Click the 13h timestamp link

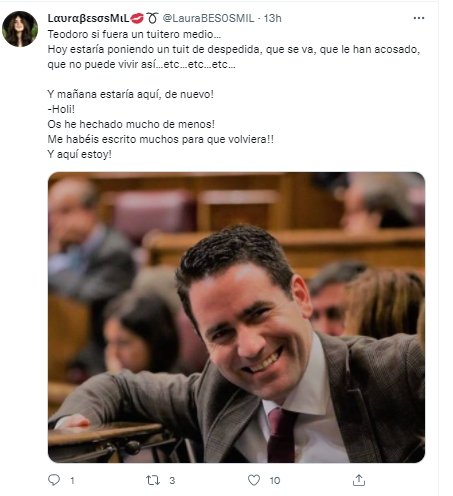click(x=273, y=18)
